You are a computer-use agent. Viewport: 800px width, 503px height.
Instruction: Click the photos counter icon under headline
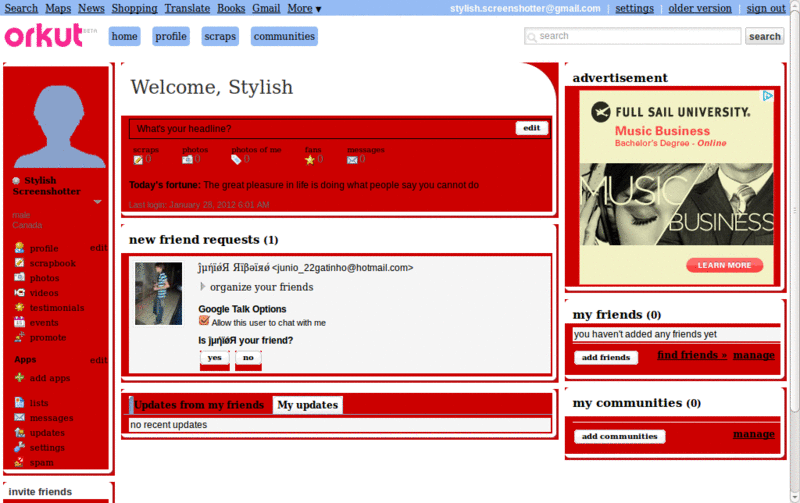(187, 160)
